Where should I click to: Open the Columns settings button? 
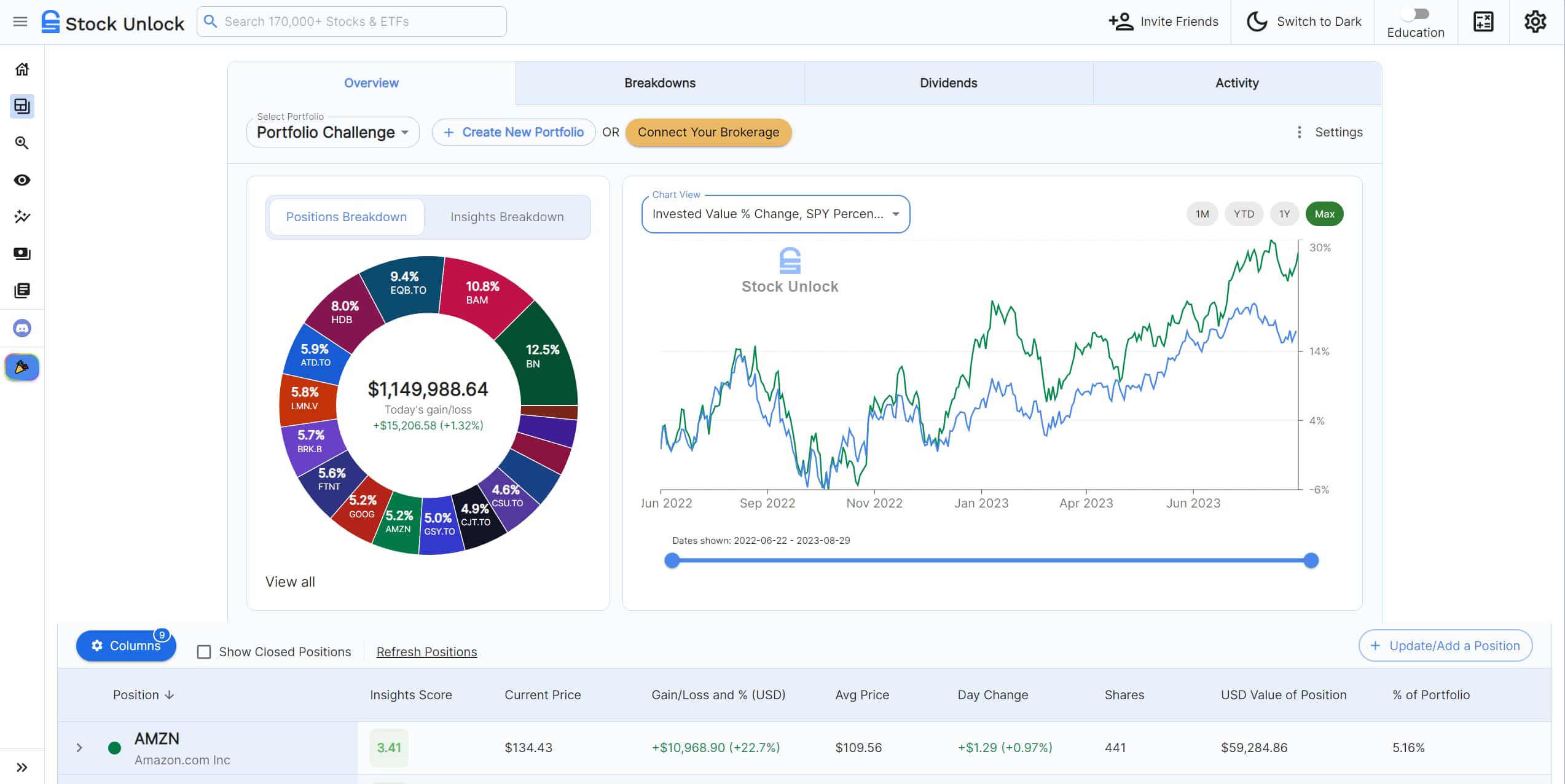[126, 646]
